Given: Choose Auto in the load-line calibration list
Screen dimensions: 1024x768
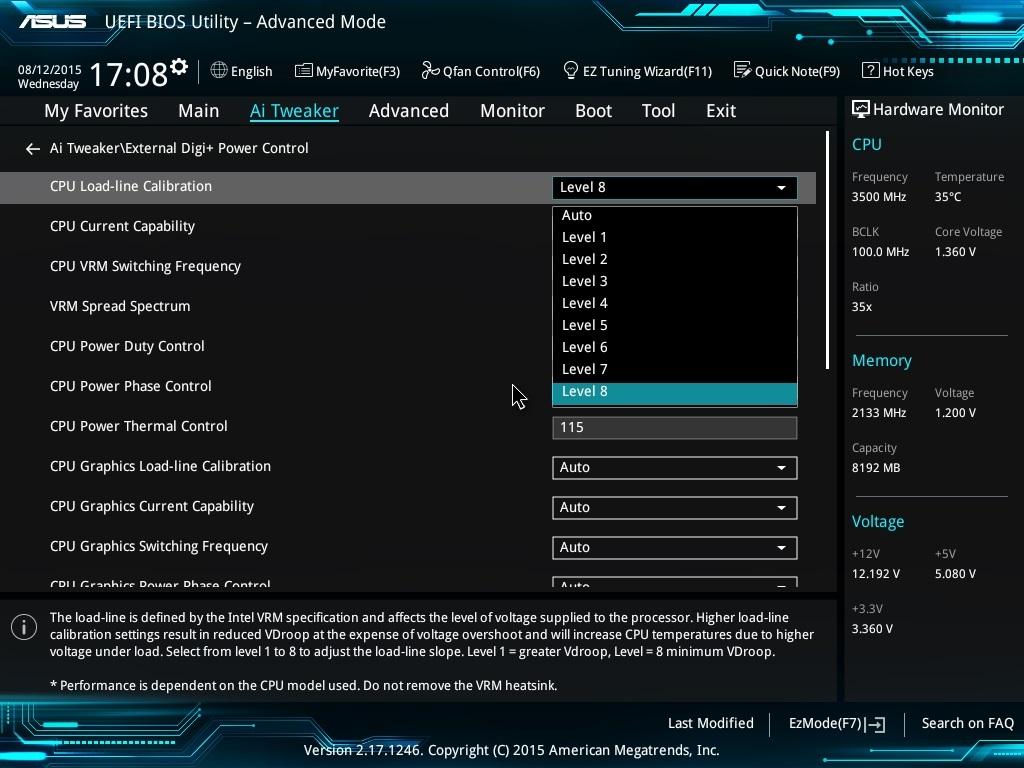Looking at the screenshot, I should pyautogui.click(x=577, y=215).
